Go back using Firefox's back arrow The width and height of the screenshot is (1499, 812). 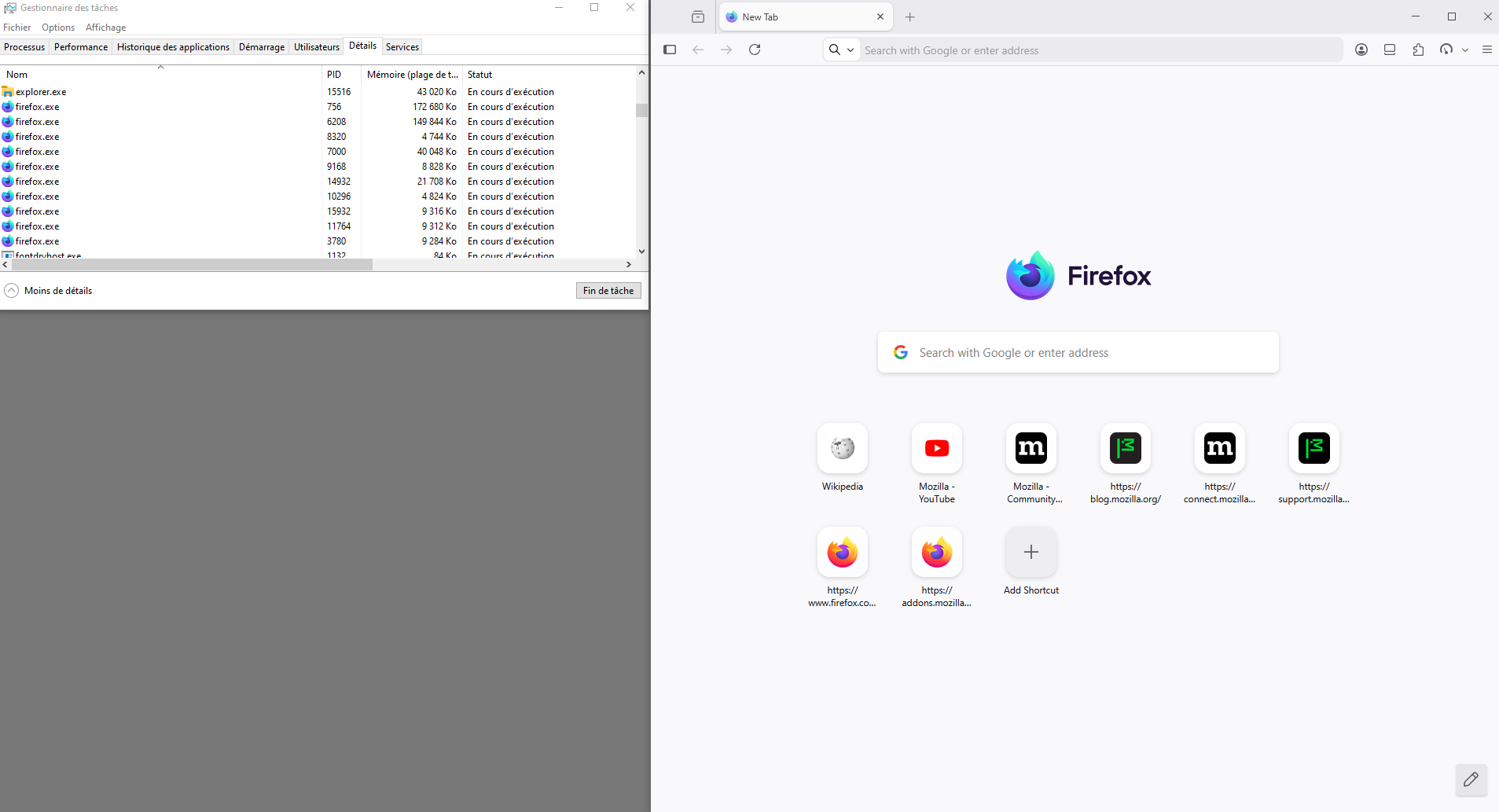click(698, 50)
